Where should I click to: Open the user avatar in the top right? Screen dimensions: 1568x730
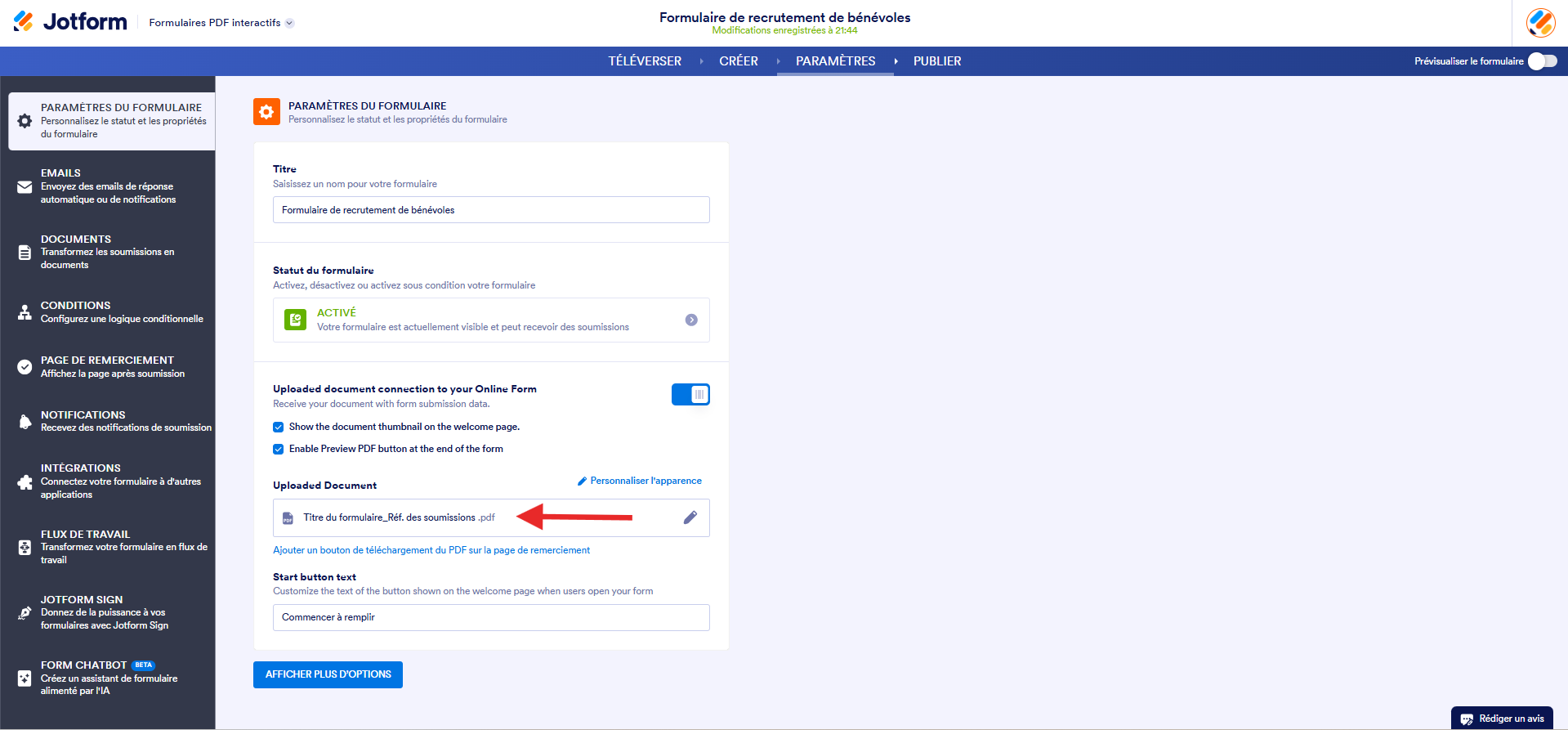pyautogui.click(x=1540, y=23)
